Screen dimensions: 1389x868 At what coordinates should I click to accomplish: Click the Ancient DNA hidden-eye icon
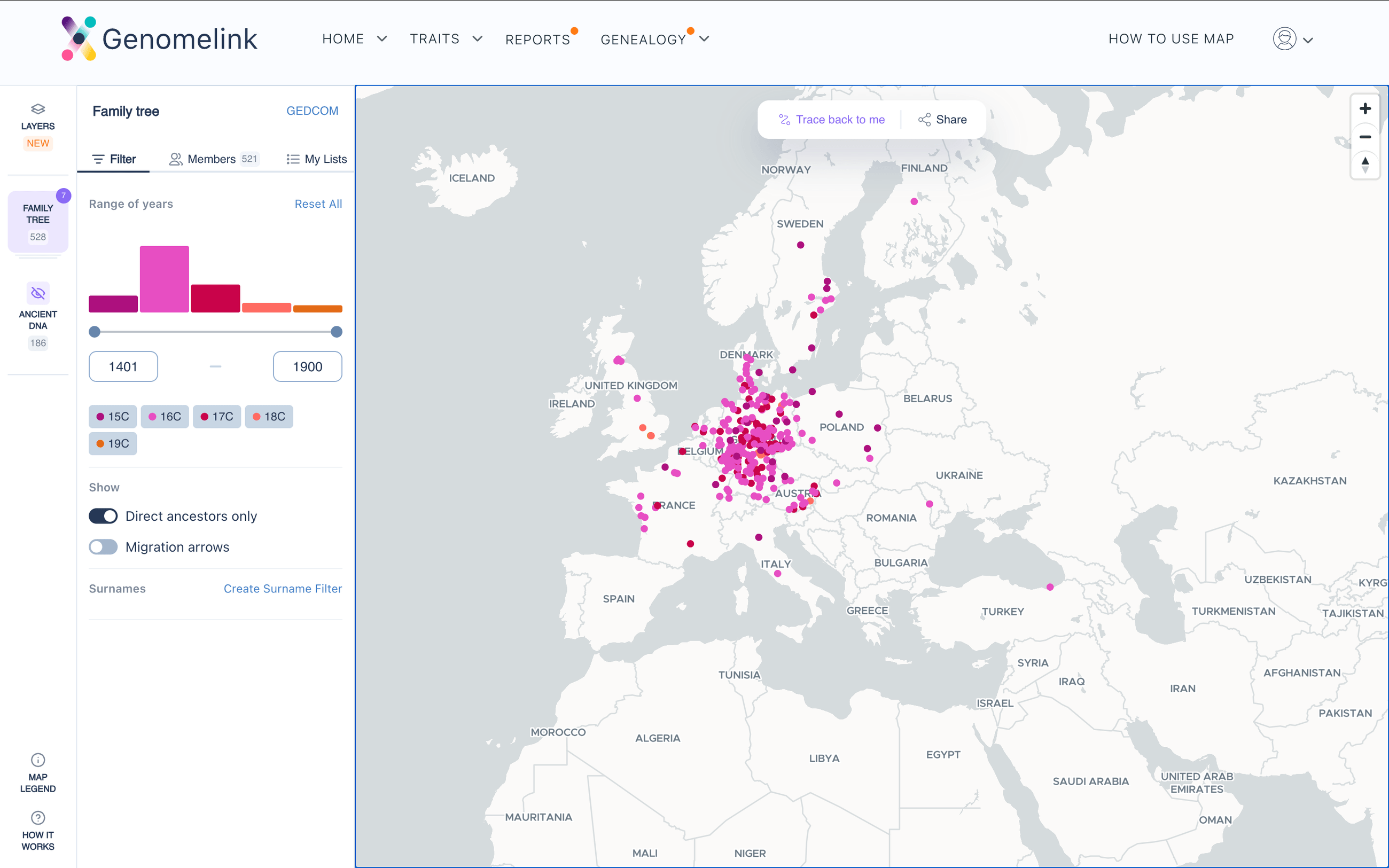tap(38, 293)
